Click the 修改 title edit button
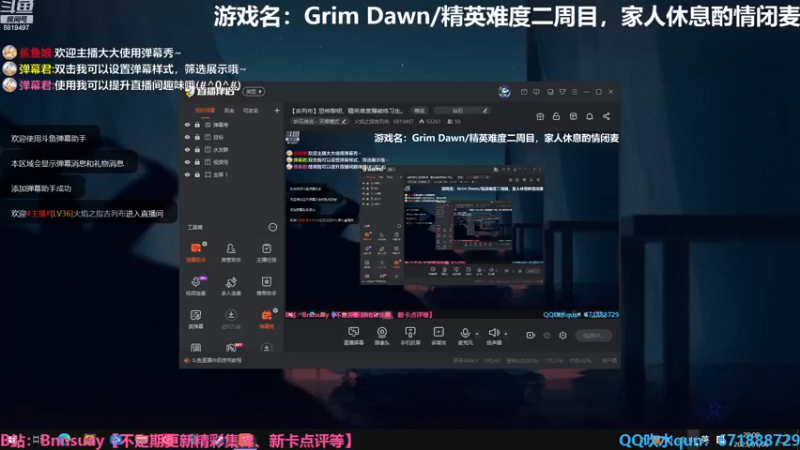 (x=419, y=110)
